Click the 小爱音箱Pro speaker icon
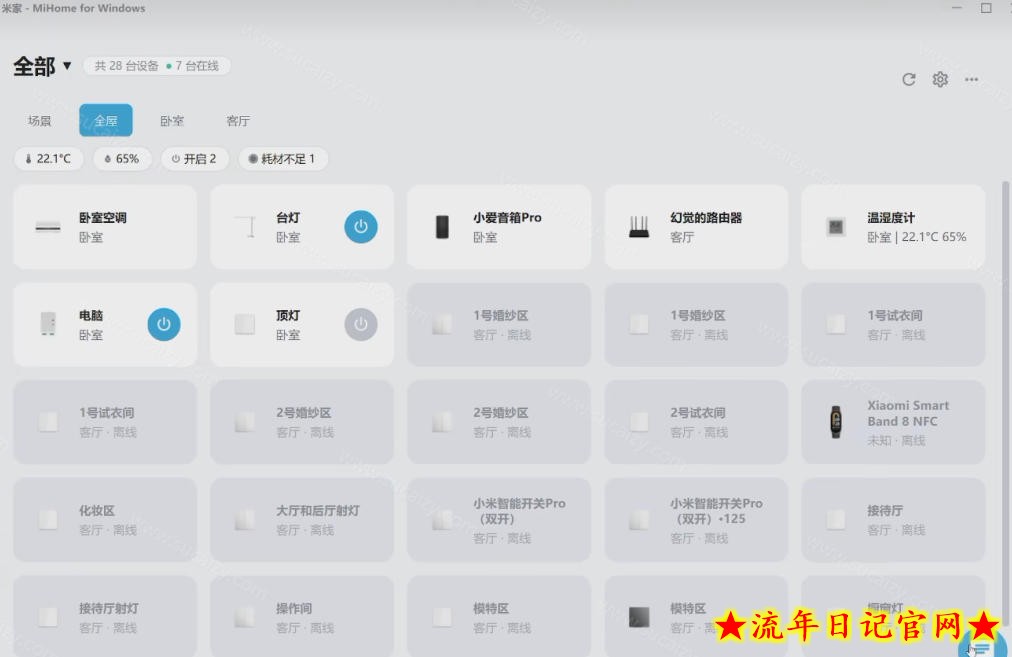Viewport: 1012px width, 657px height. point(442,227)
